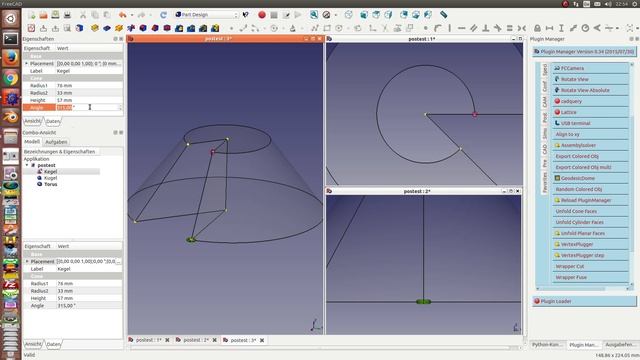The height and width of the screenshot is (360, 640).
Task: Click the Parallel constraint icon
Action: click(x=473, y=28)
